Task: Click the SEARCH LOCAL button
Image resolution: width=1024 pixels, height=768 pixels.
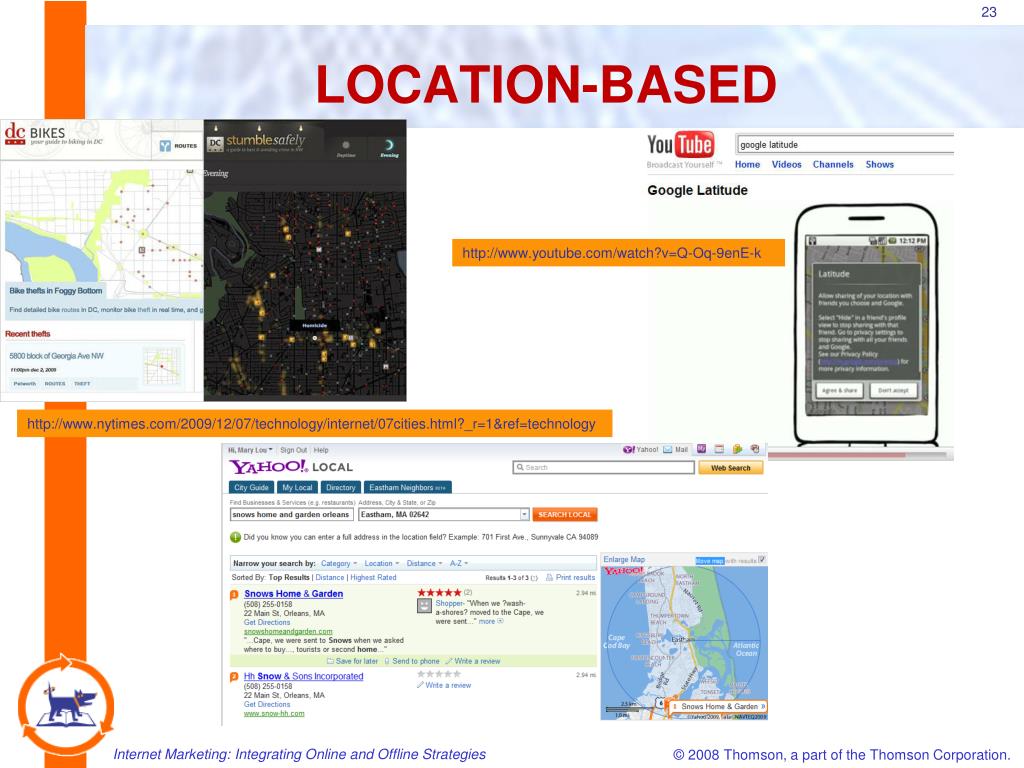Action: 565,515
